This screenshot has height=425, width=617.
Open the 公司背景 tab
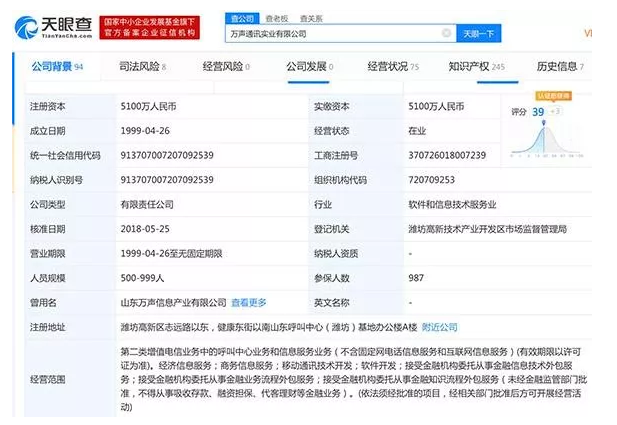pos(57,67)
